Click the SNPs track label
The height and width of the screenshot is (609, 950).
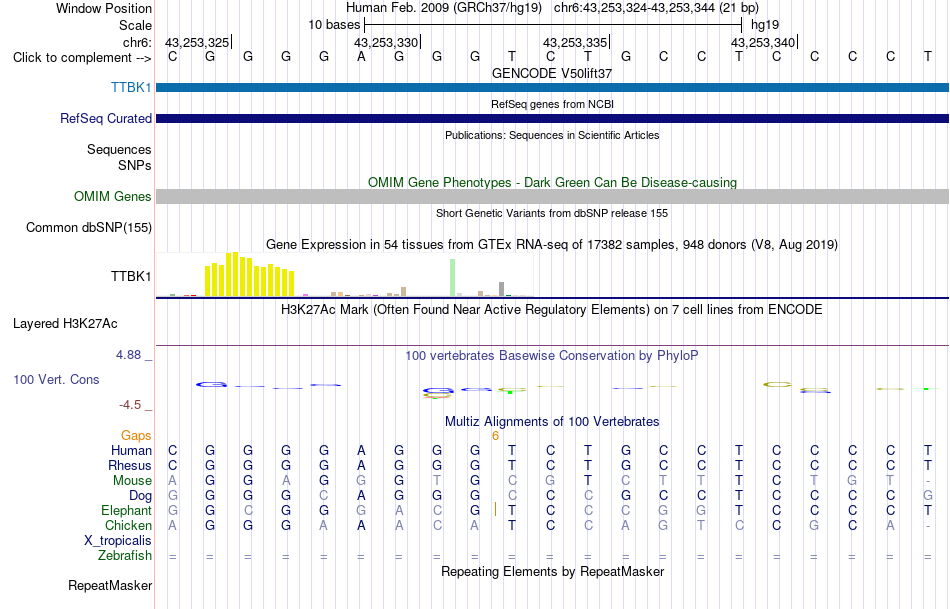click(x=135, y=165)
